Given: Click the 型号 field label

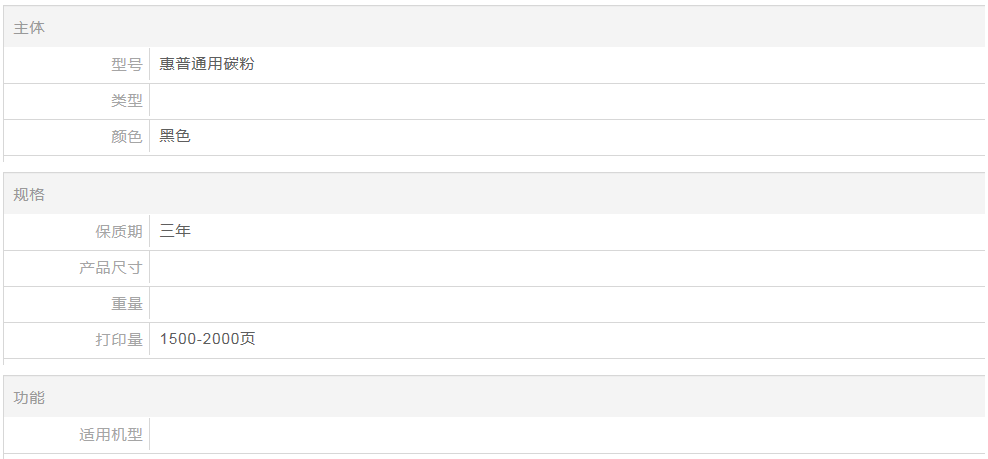Looking at the screenshot, I should [x=126, y=65].
